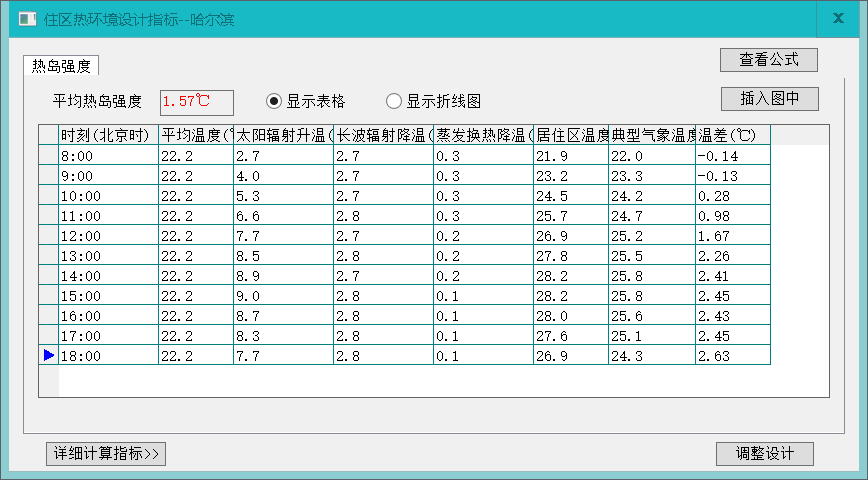Click the blue row indicator arrow at 18:00
Viewport: 868px width, 480px height.
click(48, 355)
